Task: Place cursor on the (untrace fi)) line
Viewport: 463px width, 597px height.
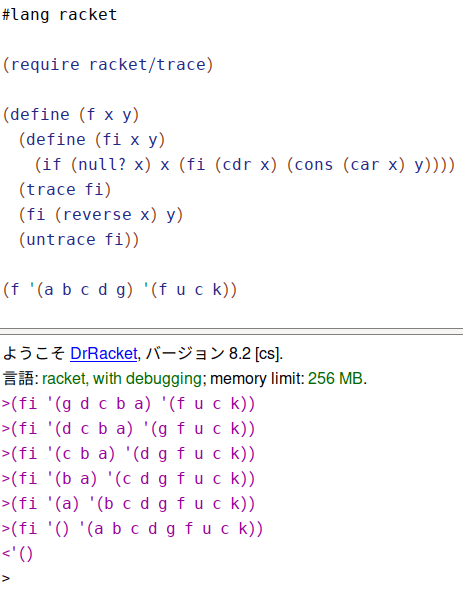Action: (x=79, y=239)
